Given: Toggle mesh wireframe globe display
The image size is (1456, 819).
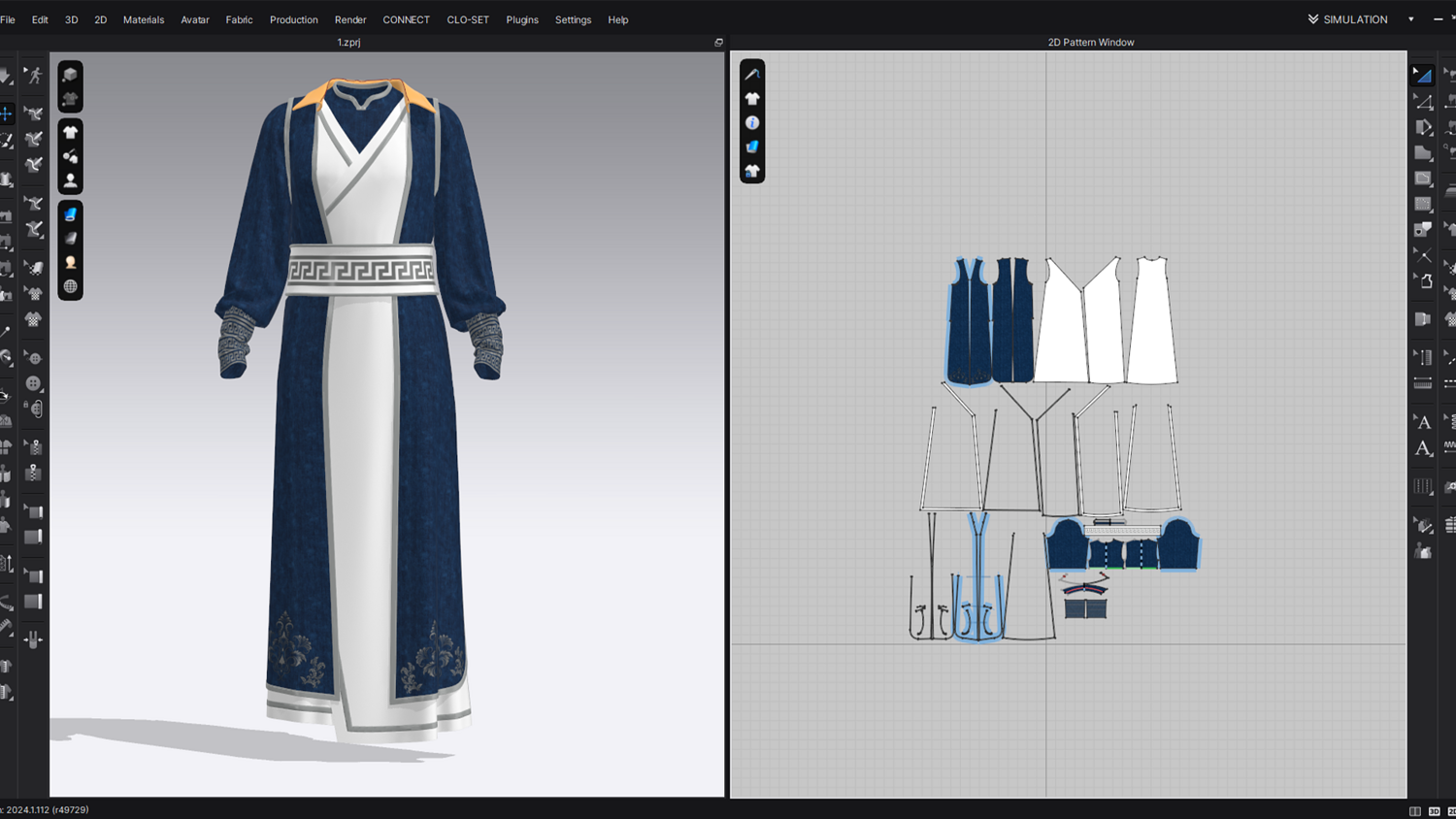Looking at the screenshot, I should pos(70,287).
